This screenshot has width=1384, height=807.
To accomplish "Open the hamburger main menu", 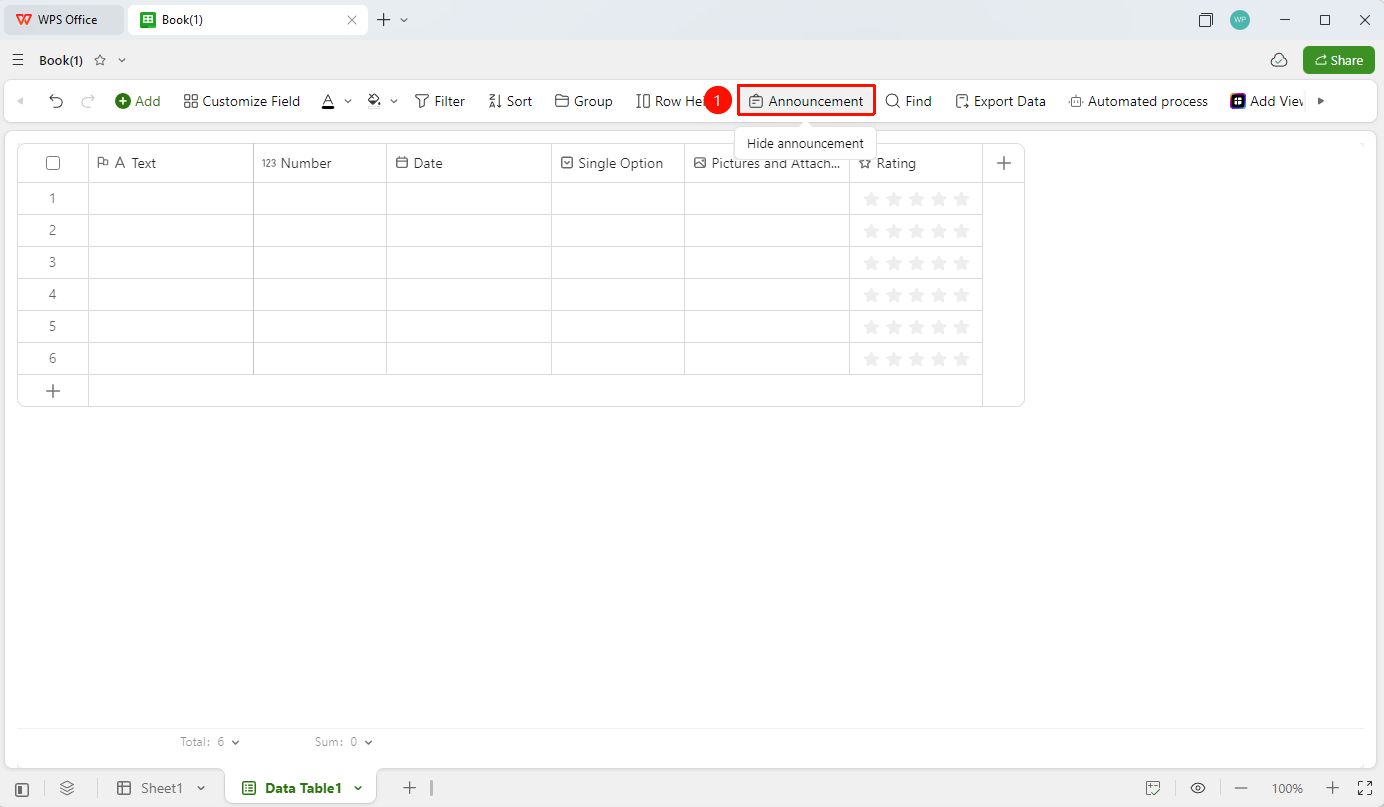I will click(18, 61).
